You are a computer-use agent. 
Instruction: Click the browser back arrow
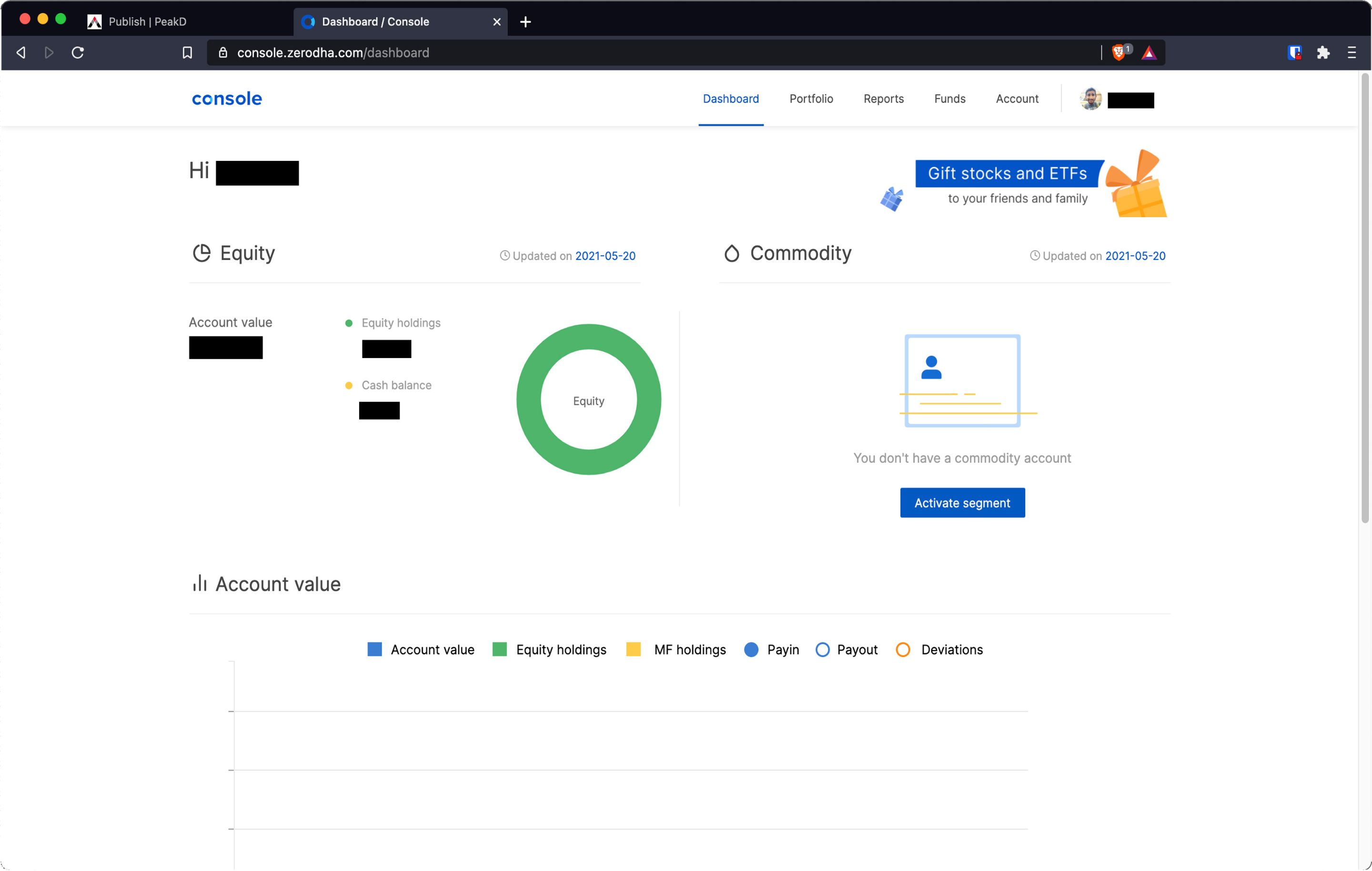pyautogui.click(x=21, y=52)
